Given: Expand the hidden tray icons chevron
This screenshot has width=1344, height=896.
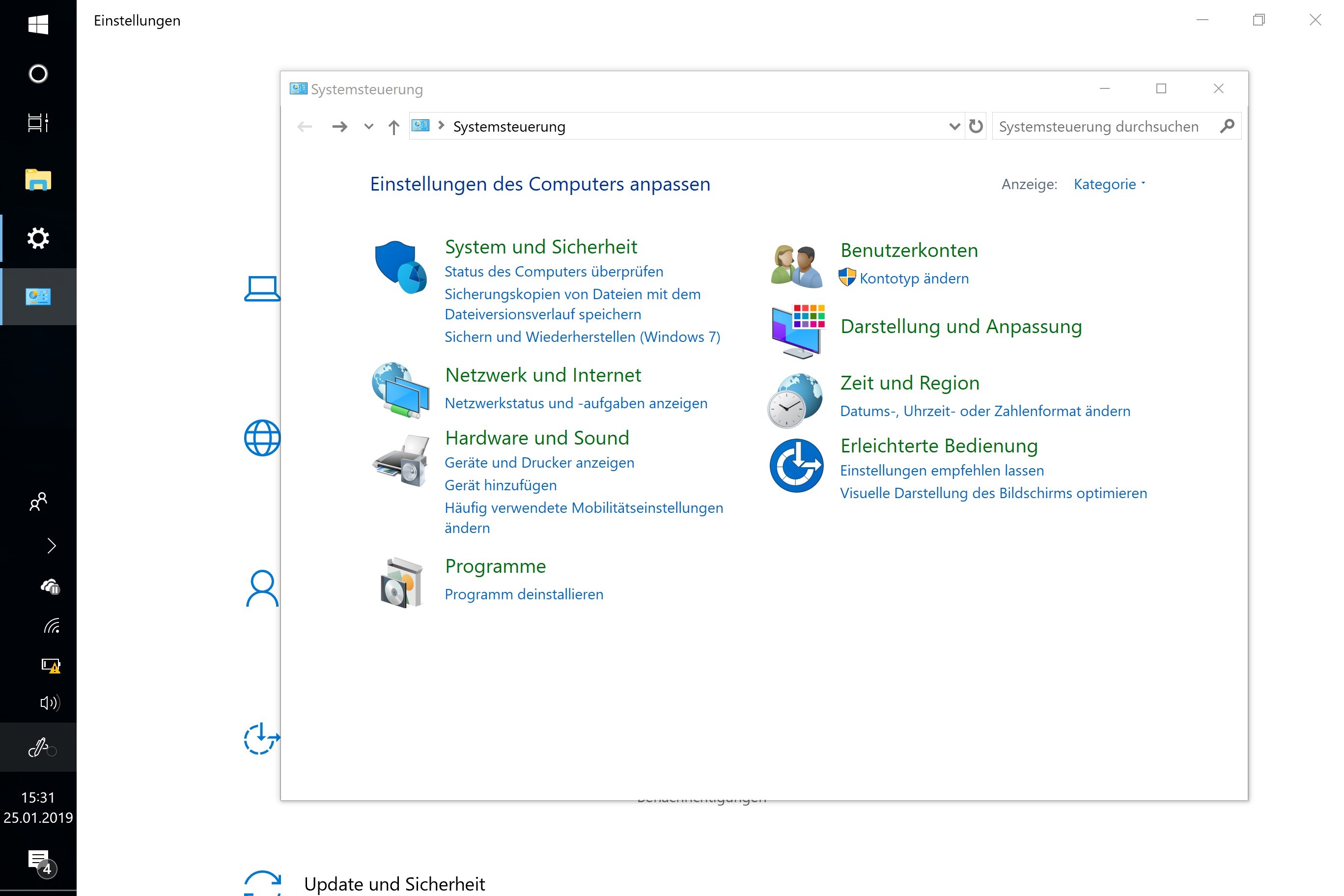Looking at the screenshot, I should tap(52, 546).
